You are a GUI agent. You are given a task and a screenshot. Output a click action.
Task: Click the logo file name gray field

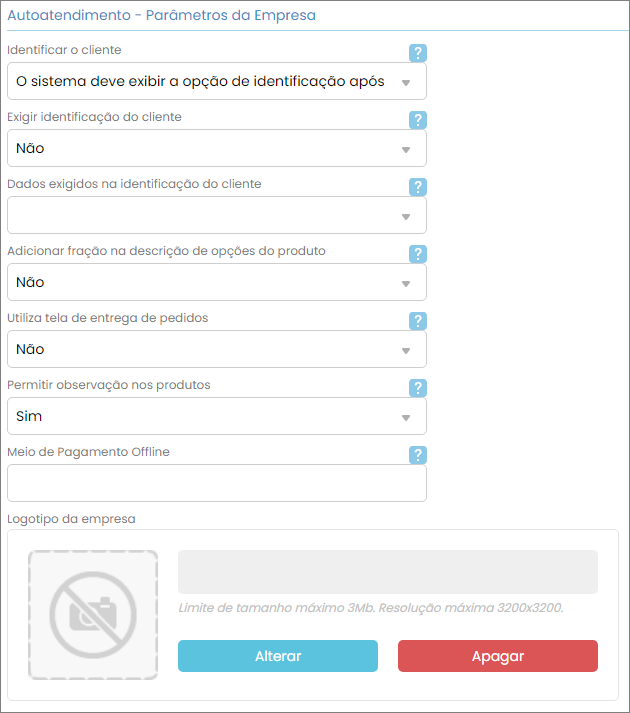[x=387, y=572]
